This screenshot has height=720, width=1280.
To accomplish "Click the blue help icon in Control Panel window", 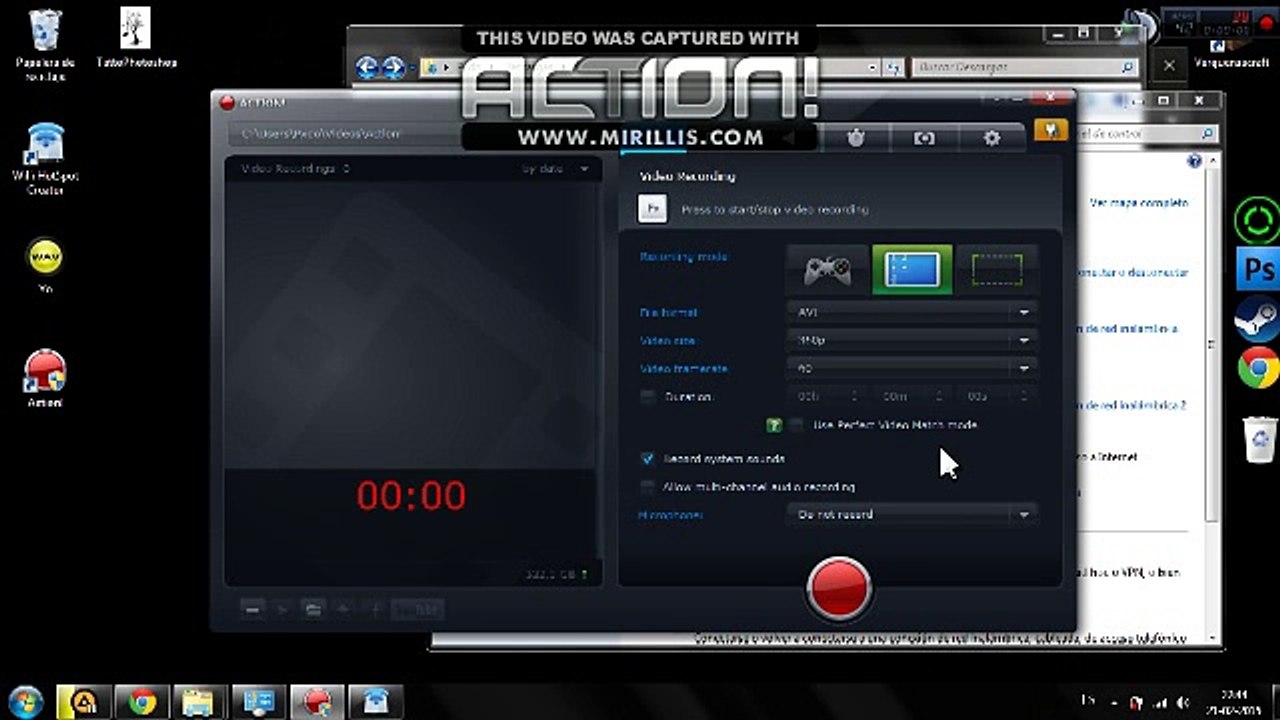I will point(1194,162).
